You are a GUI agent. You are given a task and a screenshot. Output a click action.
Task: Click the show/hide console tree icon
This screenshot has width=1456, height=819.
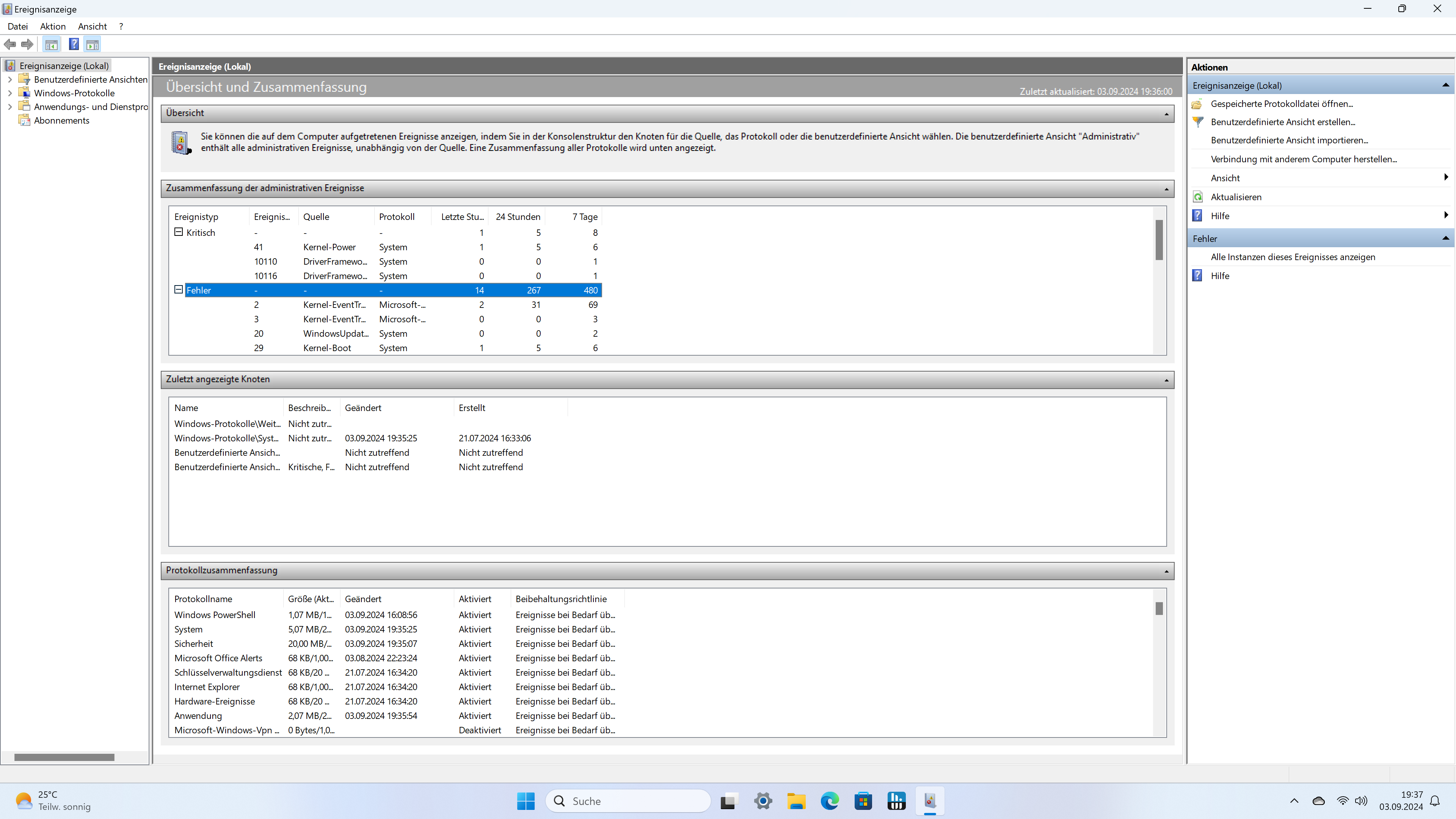coord(52,44)
